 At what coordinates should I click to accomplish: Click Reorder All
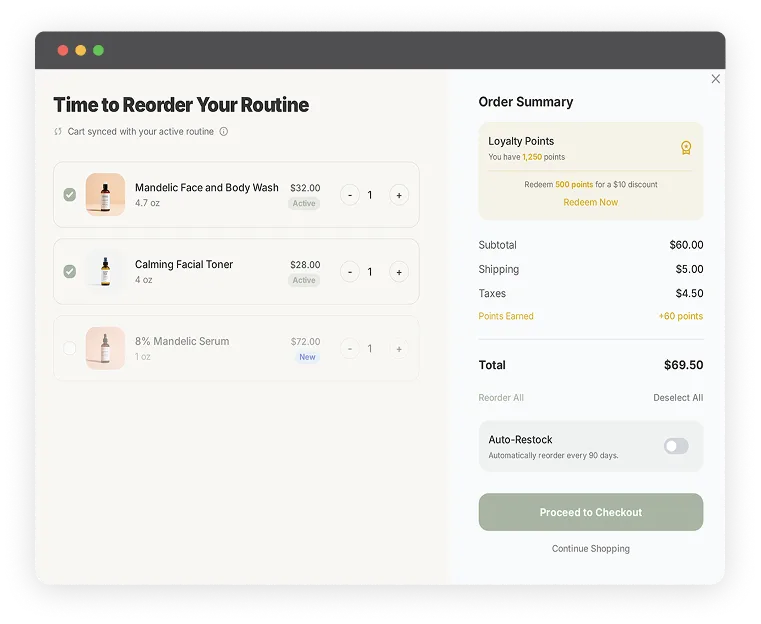point(501,398)
